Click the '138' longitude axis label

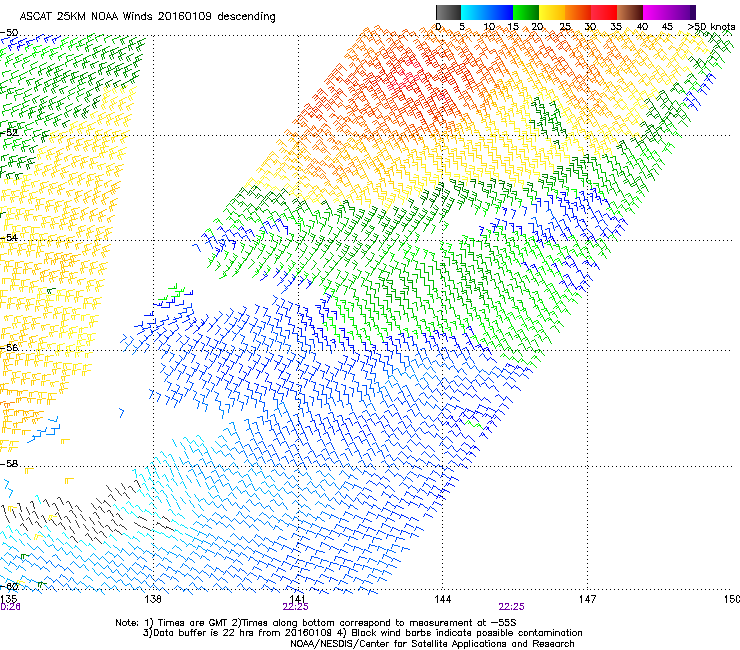point(153,599)
